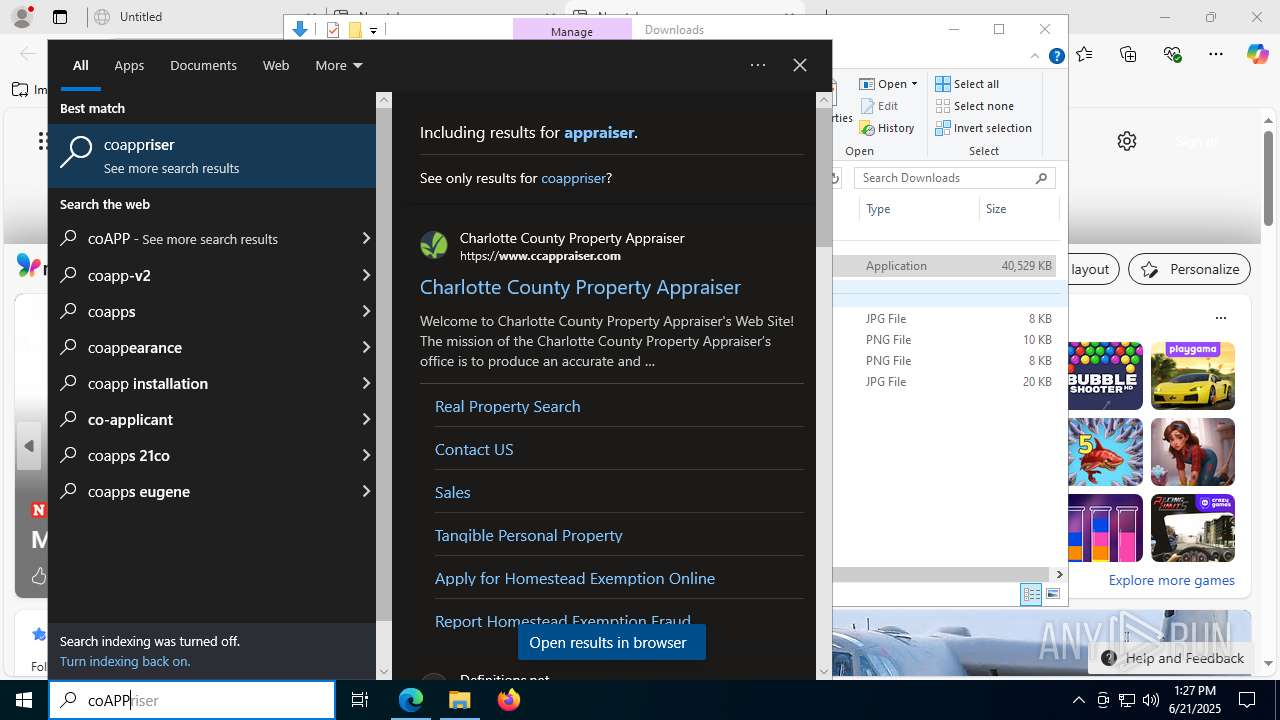
Task: Open Apply for Homestead Exemption Online link
Action: point(575,578)
